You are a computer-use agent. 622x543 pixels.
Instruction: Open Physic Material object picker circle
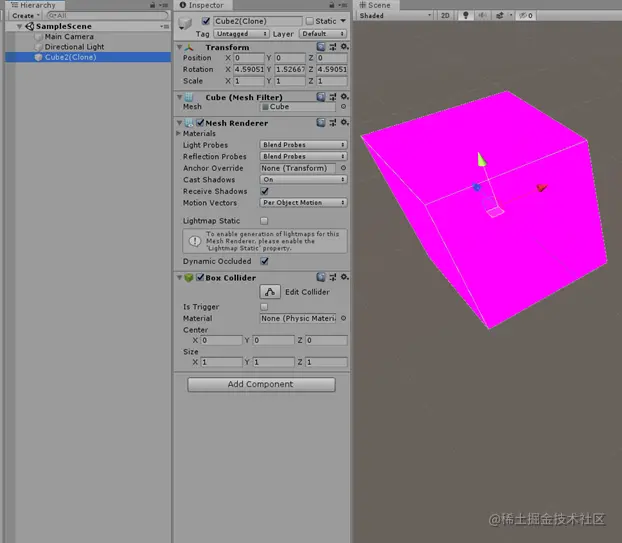344,318
